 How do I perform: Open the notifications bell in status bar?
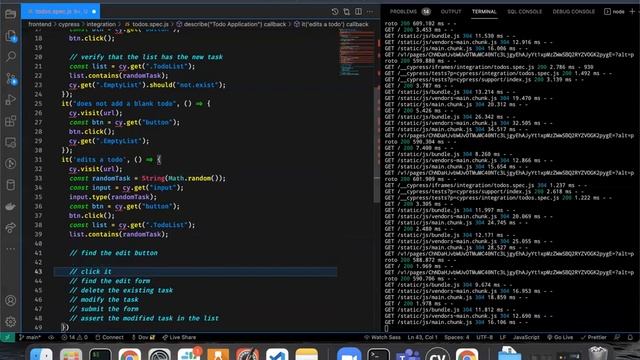(x=630, y=337)
